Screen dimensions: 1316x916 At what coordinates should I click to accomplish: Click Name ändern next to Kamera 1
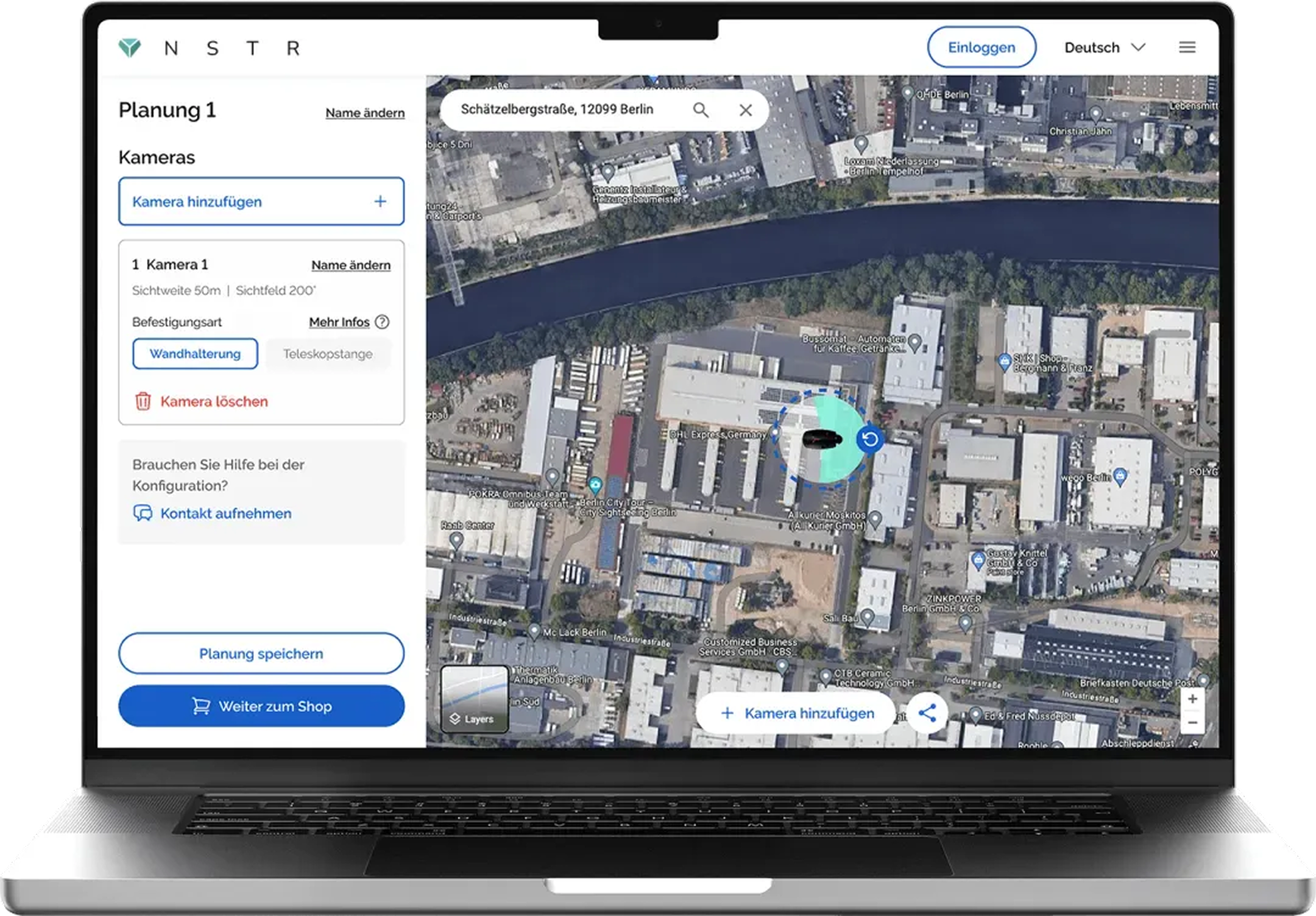(x=351, y=265)
